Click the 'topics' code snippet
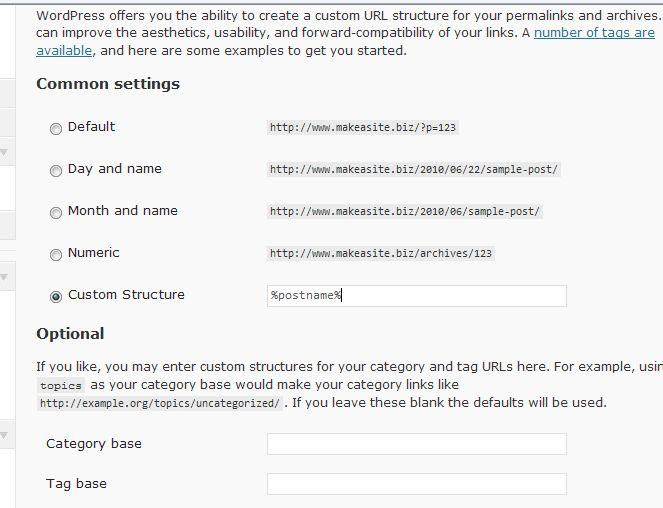This screenshot has width=663, height=508. 60,385
